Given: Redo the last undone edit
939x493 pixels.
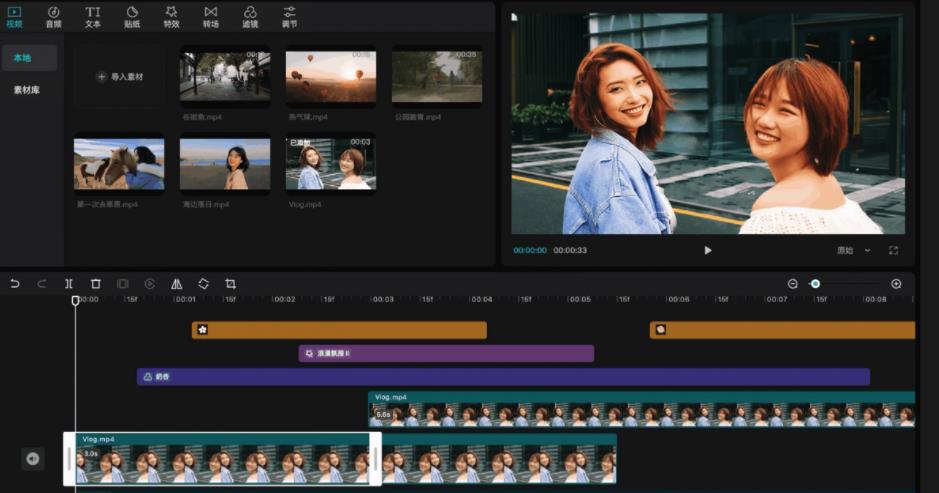Looking at the screenshot, I should [x=42, y=284].
